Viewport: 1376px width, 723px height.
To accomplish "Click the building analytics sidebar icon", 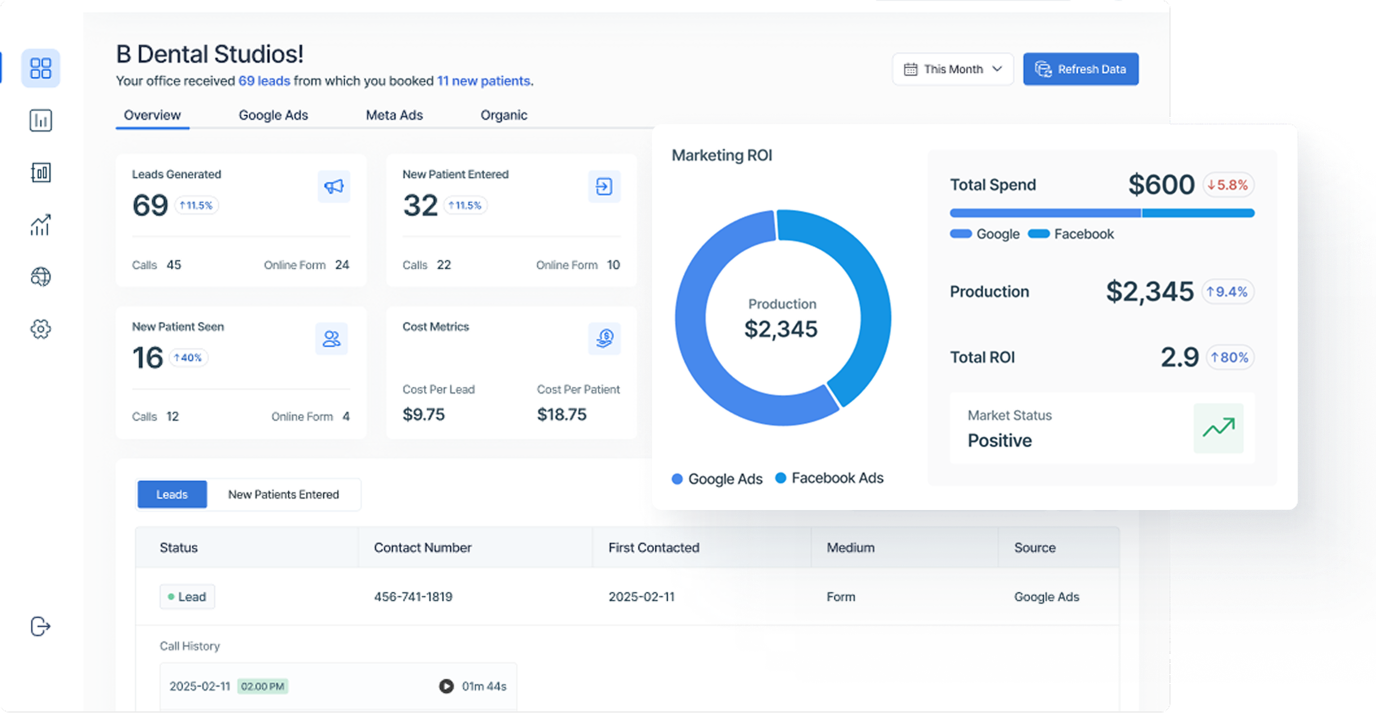I will 41,173.
